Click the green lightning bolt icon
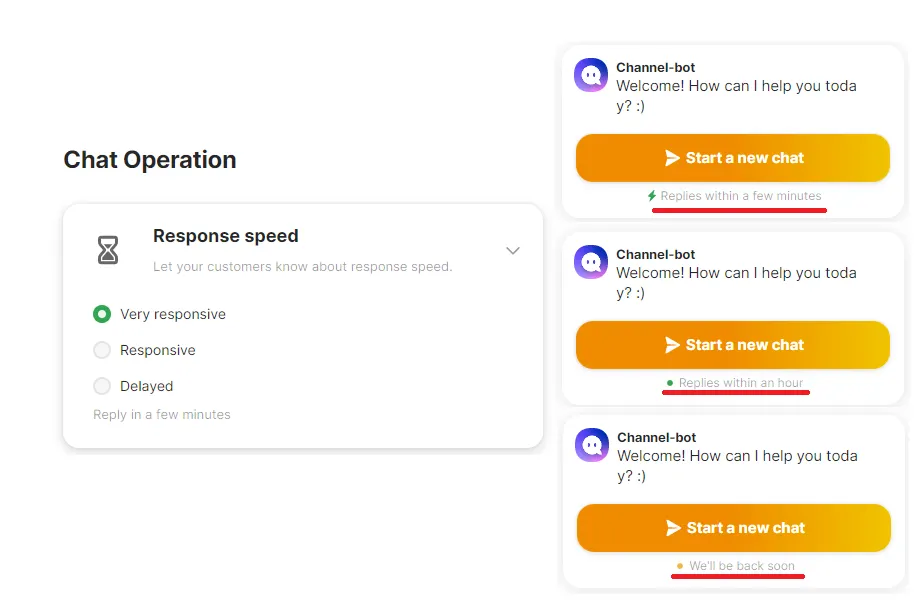Screen dimensions: 916x601 pos(652,196)
